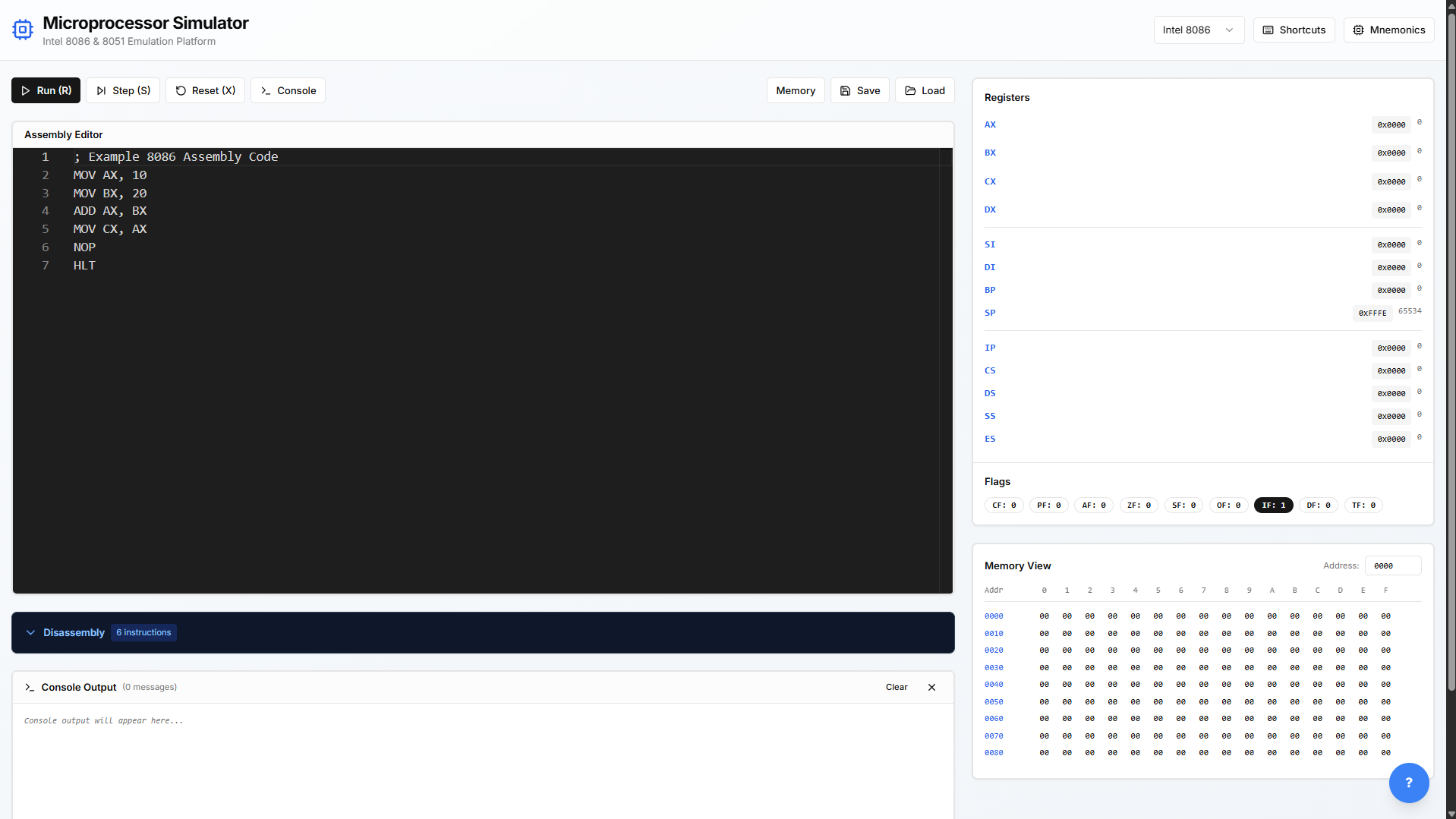
Task: Open the Intel 8086 processor dropdown
Action: coord(1198,30)
